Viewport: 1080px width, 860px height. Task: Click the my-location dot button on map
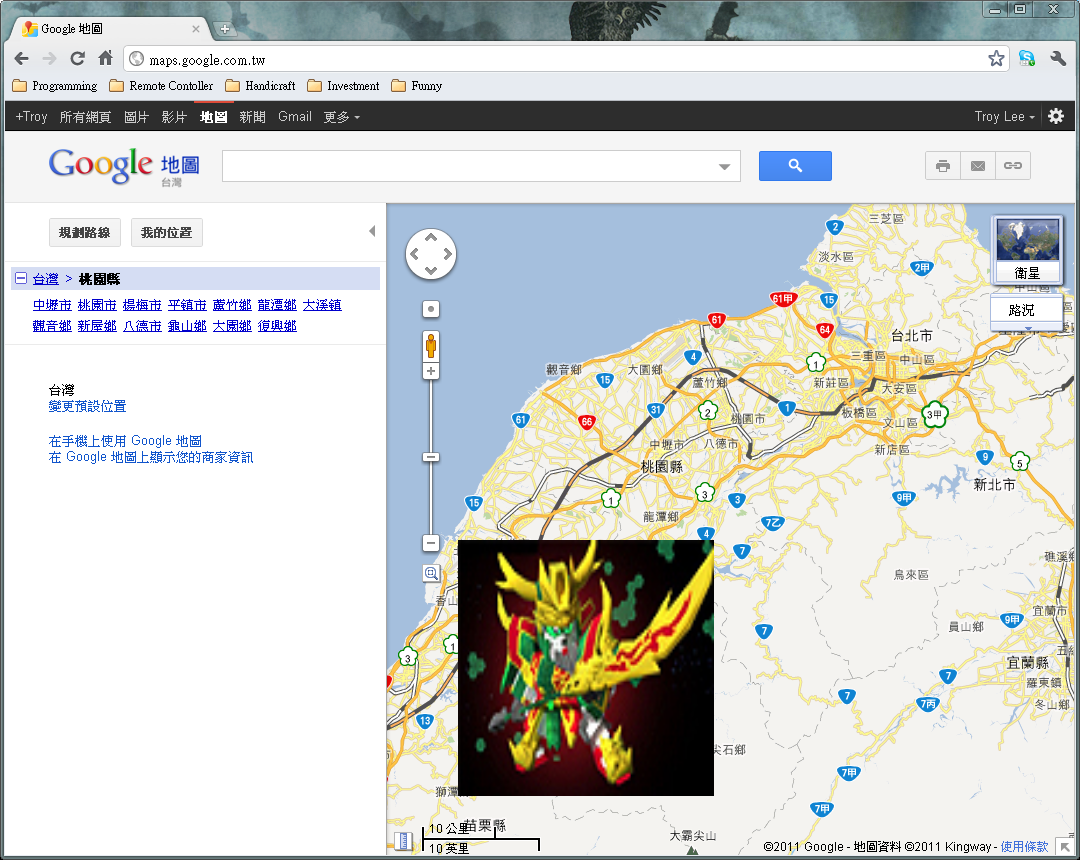(x=430, y=309)
